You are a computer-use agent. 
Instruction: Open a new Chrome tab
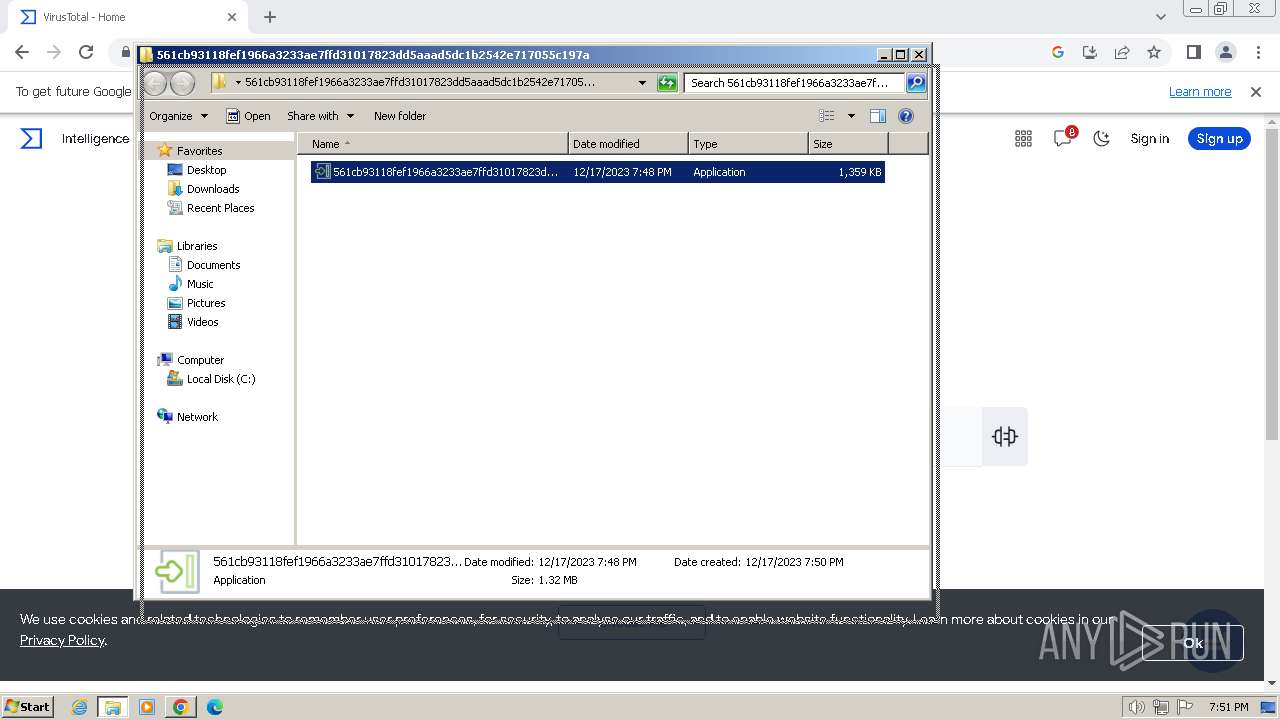point(270,17)
